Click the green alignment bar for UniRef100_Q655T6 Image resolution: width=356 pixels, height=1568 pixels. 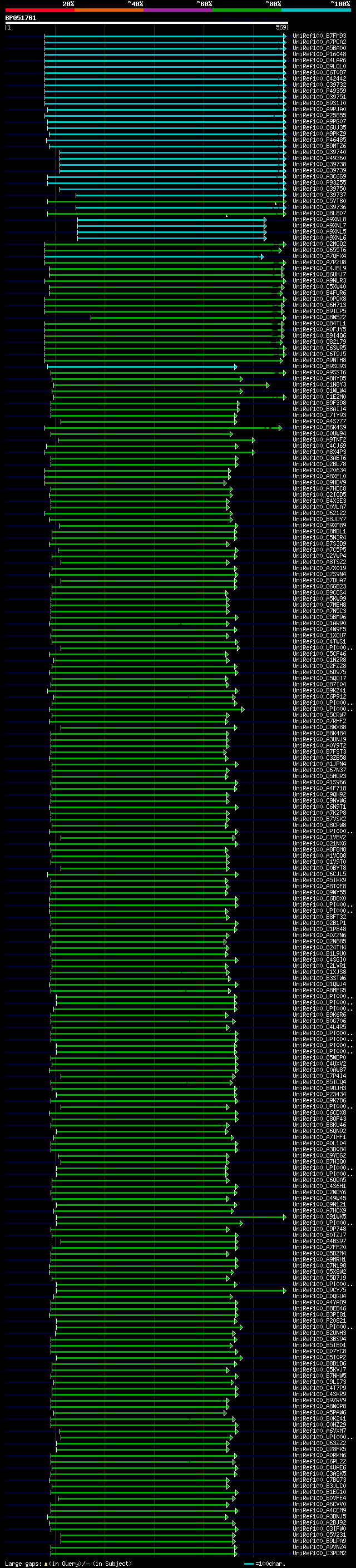(x=163, y=250)
